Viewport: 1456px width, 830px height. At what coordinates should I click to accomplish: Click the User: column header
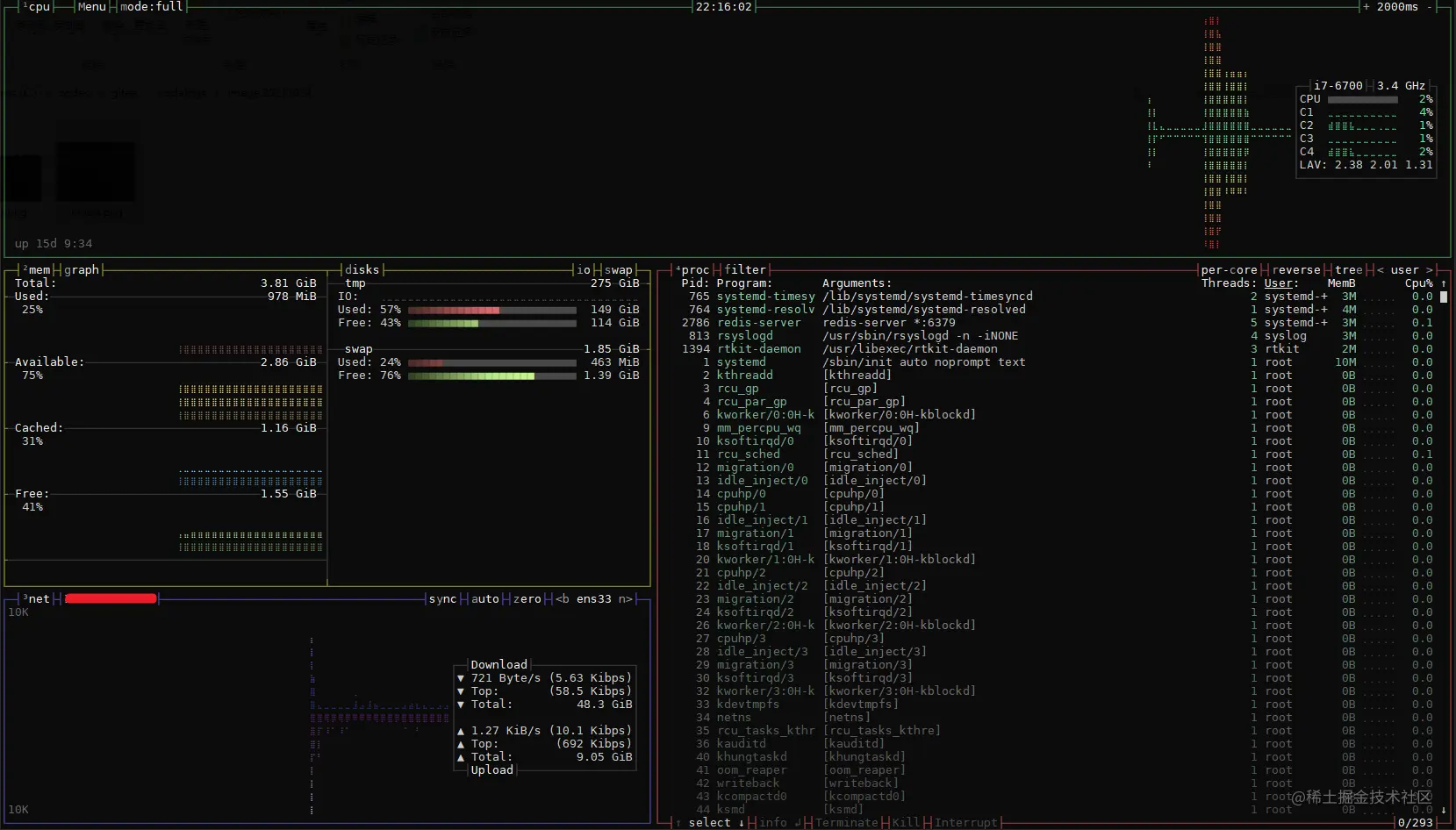pos(1282,283)
